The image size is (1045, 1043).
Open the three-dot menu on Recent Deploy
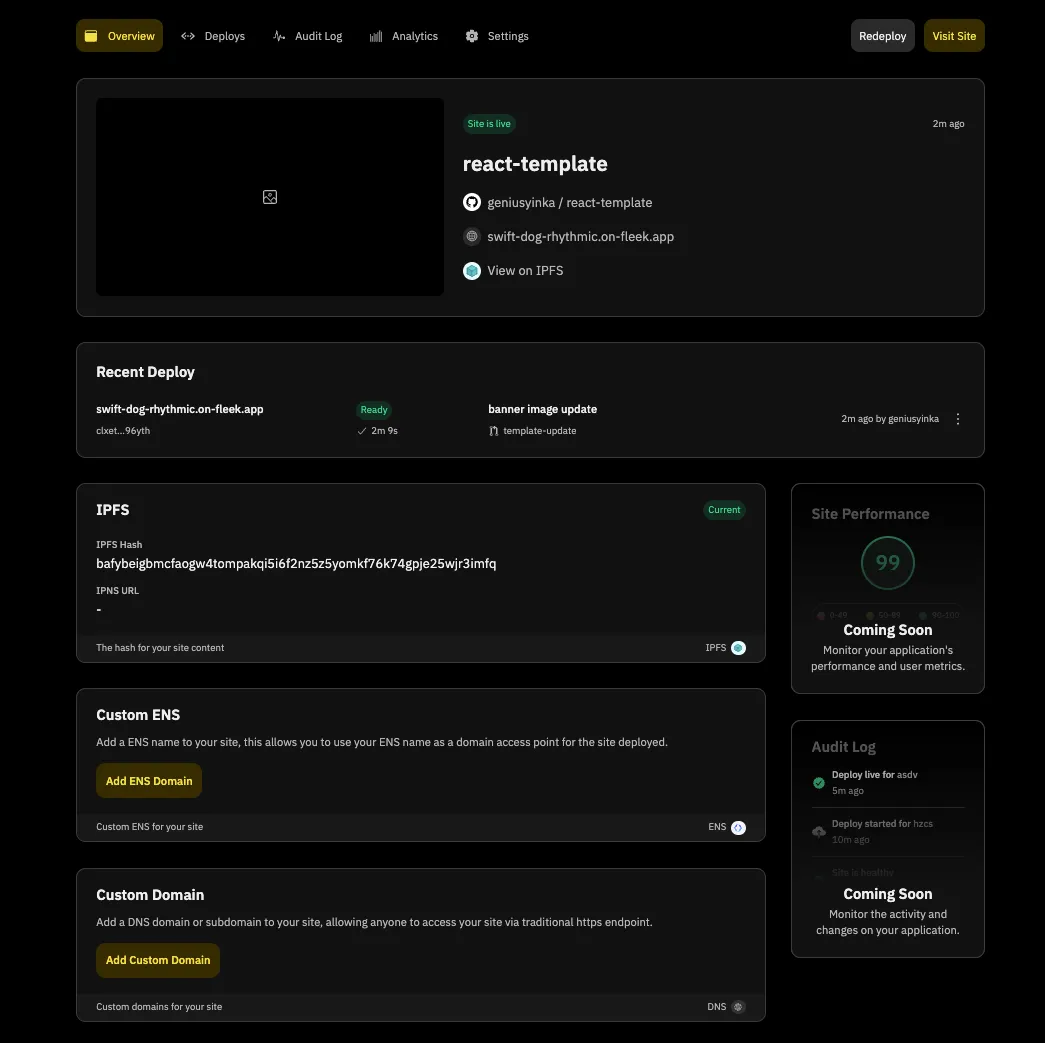click(958, 419)
